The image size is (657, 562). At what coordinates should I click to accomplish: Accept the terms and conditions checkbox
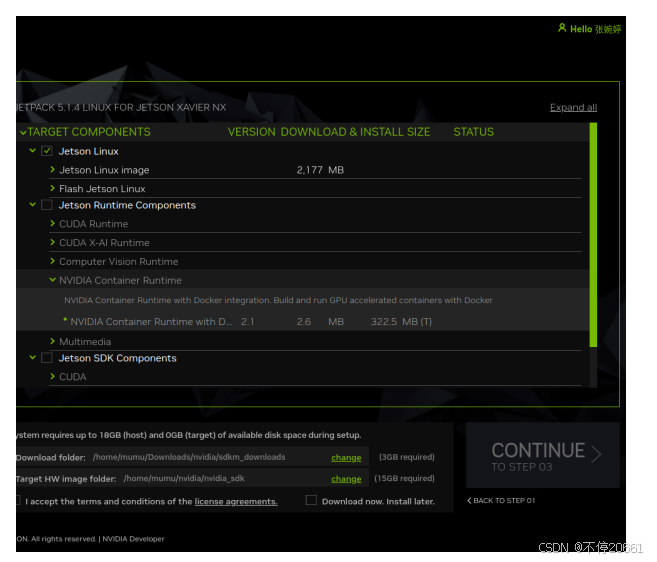point(18,500)
